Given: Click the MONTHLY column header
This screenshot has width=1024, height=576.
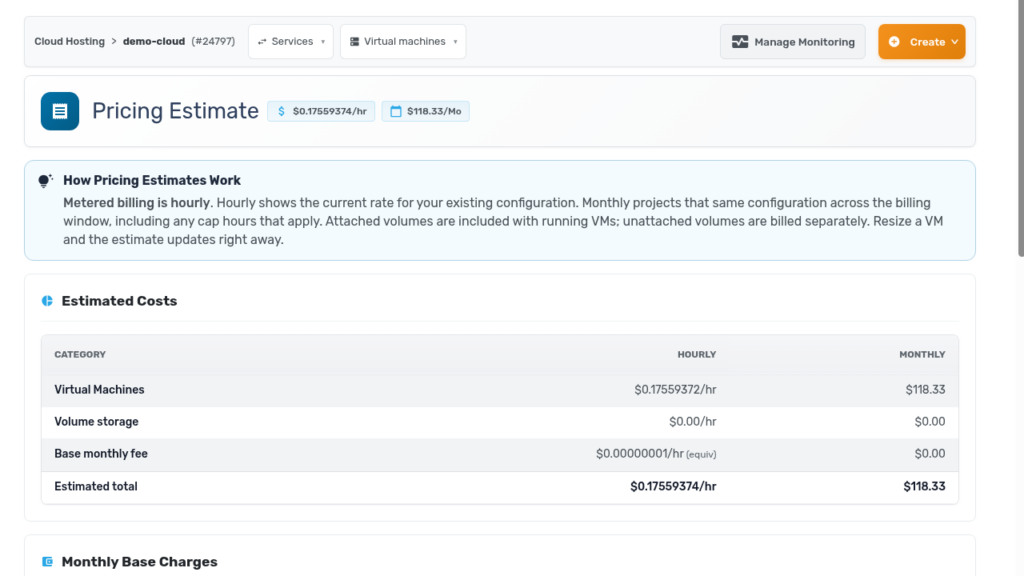Looking at the screenshot, I should coord(922,355).
